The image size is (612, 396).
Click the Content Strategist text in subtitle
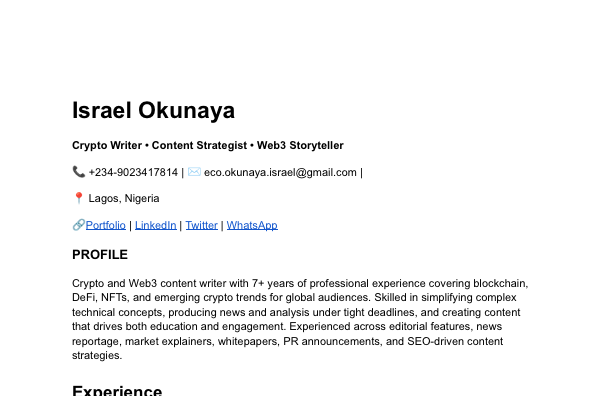point(199,146)
